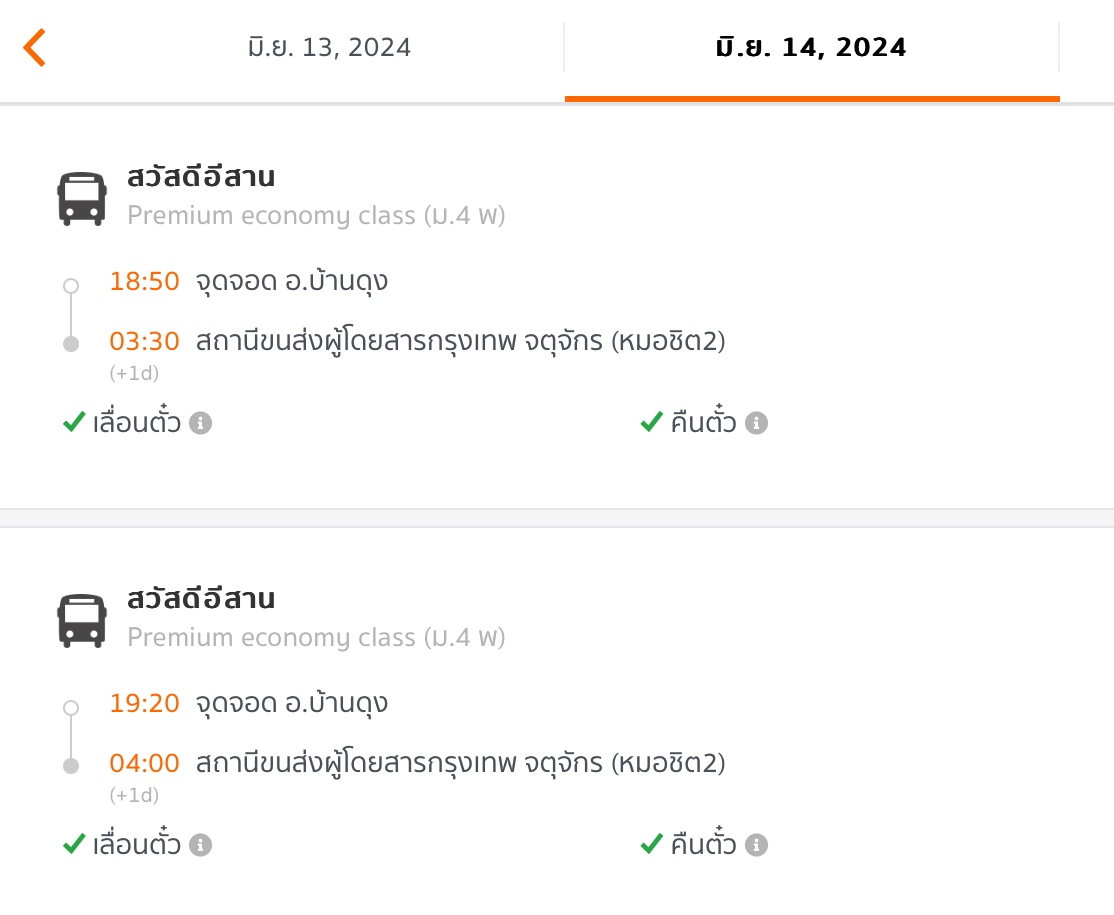Open info icon beside เลื่อนตั๋ว in second trip

click(200, 845)
